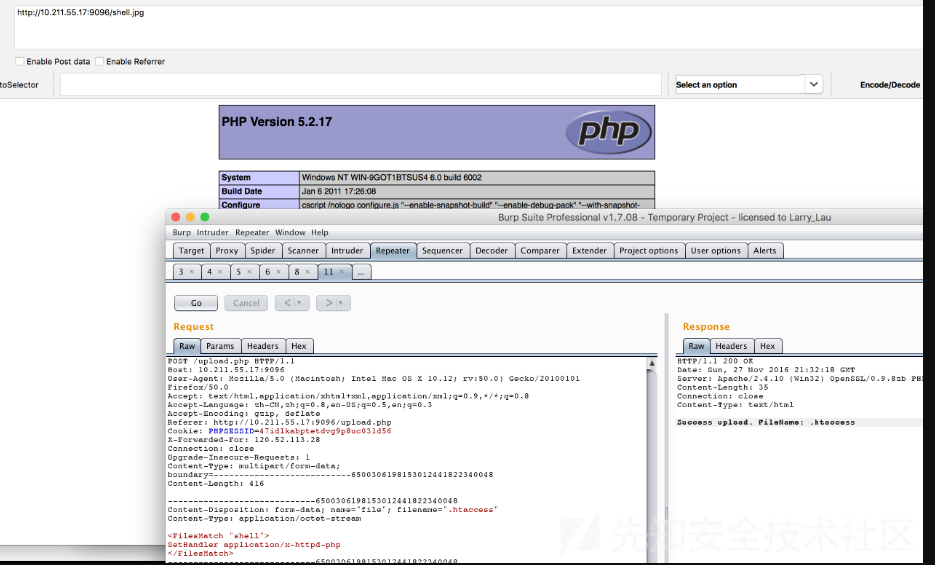935x565 pixels.
Task: Close Repeater tab 8 with its x
Action: tap(307, 272)
